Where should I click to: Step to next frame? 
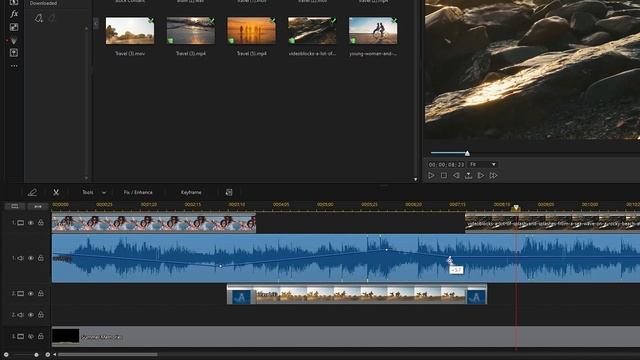click(x=481, y=176)
